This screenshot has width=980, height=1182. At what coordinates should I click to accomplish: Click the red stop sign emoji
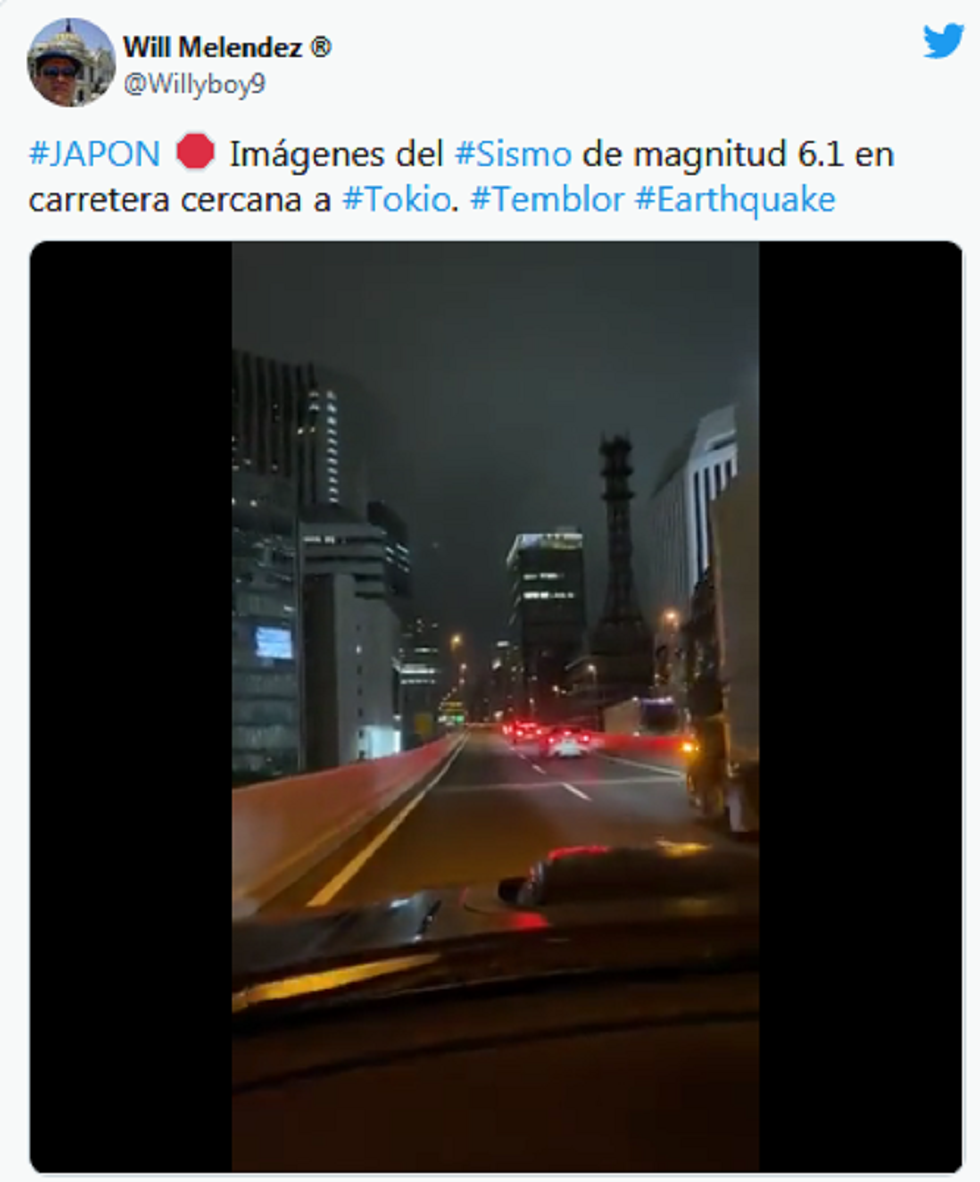point(195,152)
